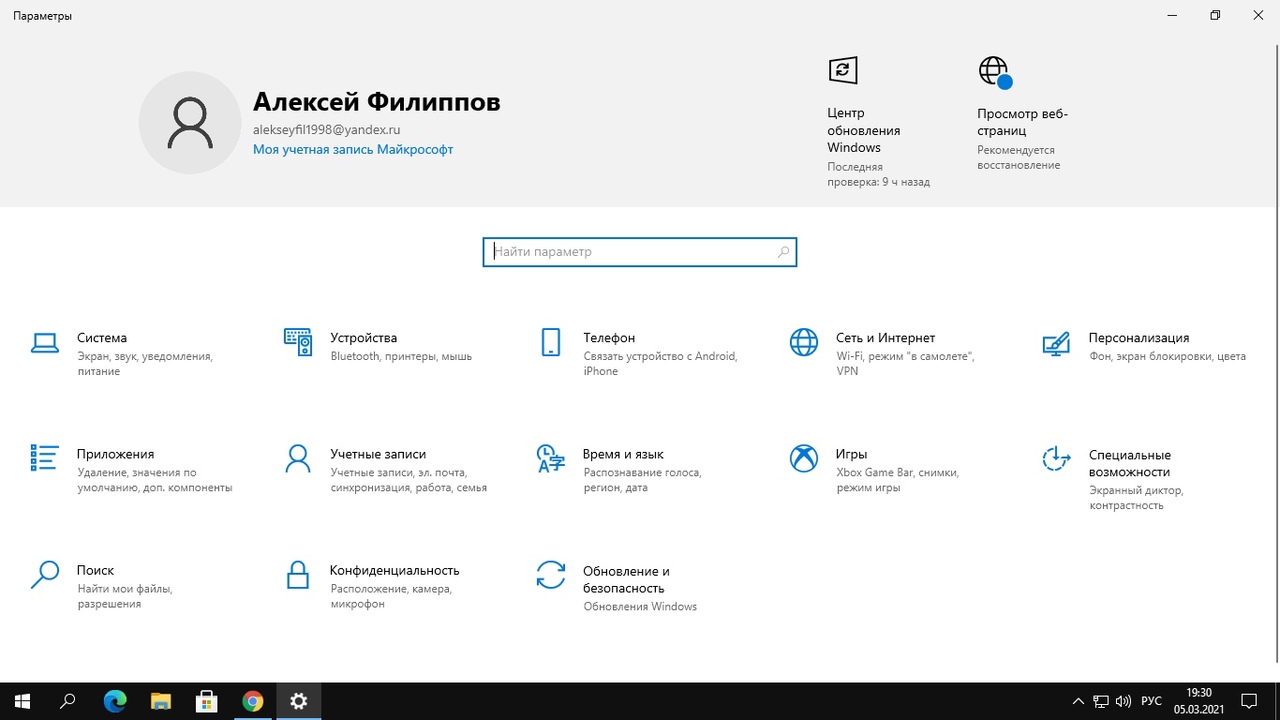Open the Время и язык label
1280x720 pixels.
coord(623,454)
